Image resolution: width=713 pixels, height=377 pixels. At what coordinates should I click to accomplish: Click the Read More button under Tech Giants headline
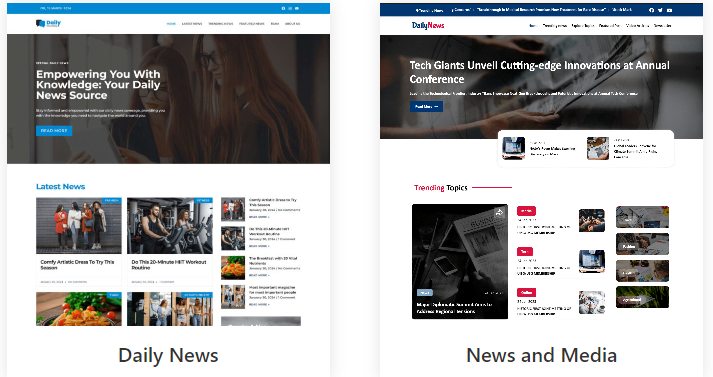coord(426,106)
